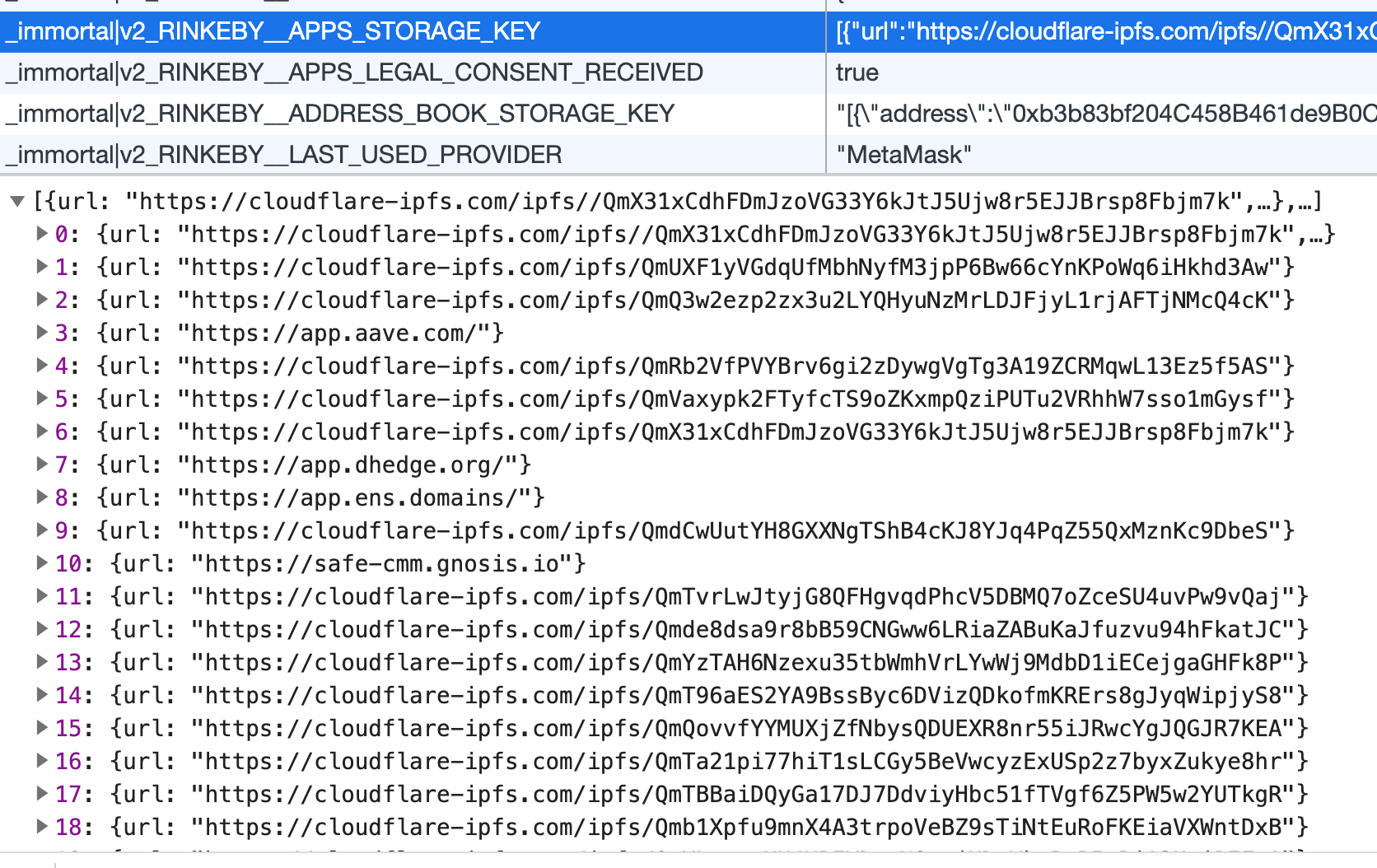Expand array entry 14 triangle
This screenshot has width=1377, height=868.
tap(41, 695)
